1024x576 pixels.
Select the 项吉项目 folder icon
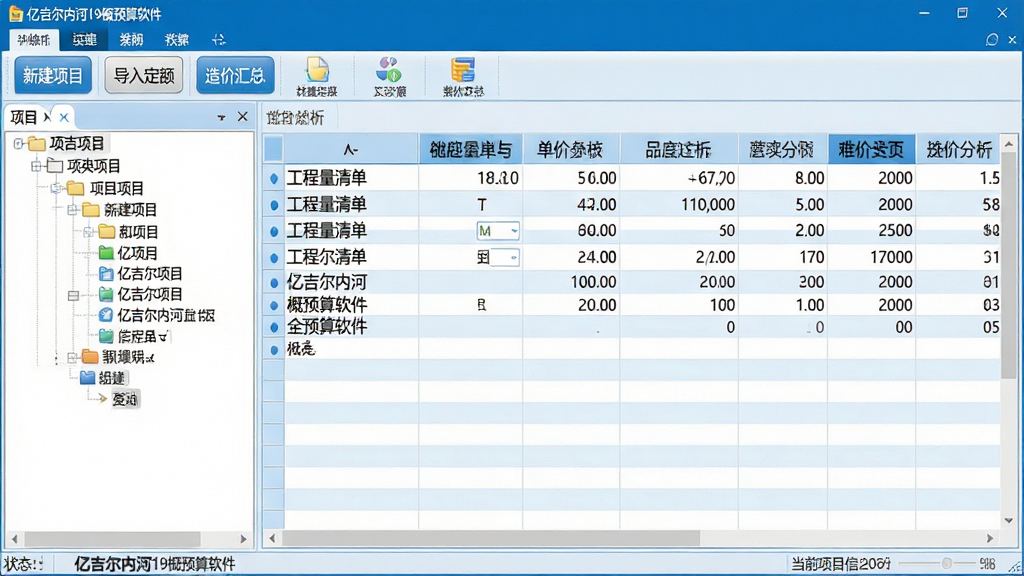37,143
